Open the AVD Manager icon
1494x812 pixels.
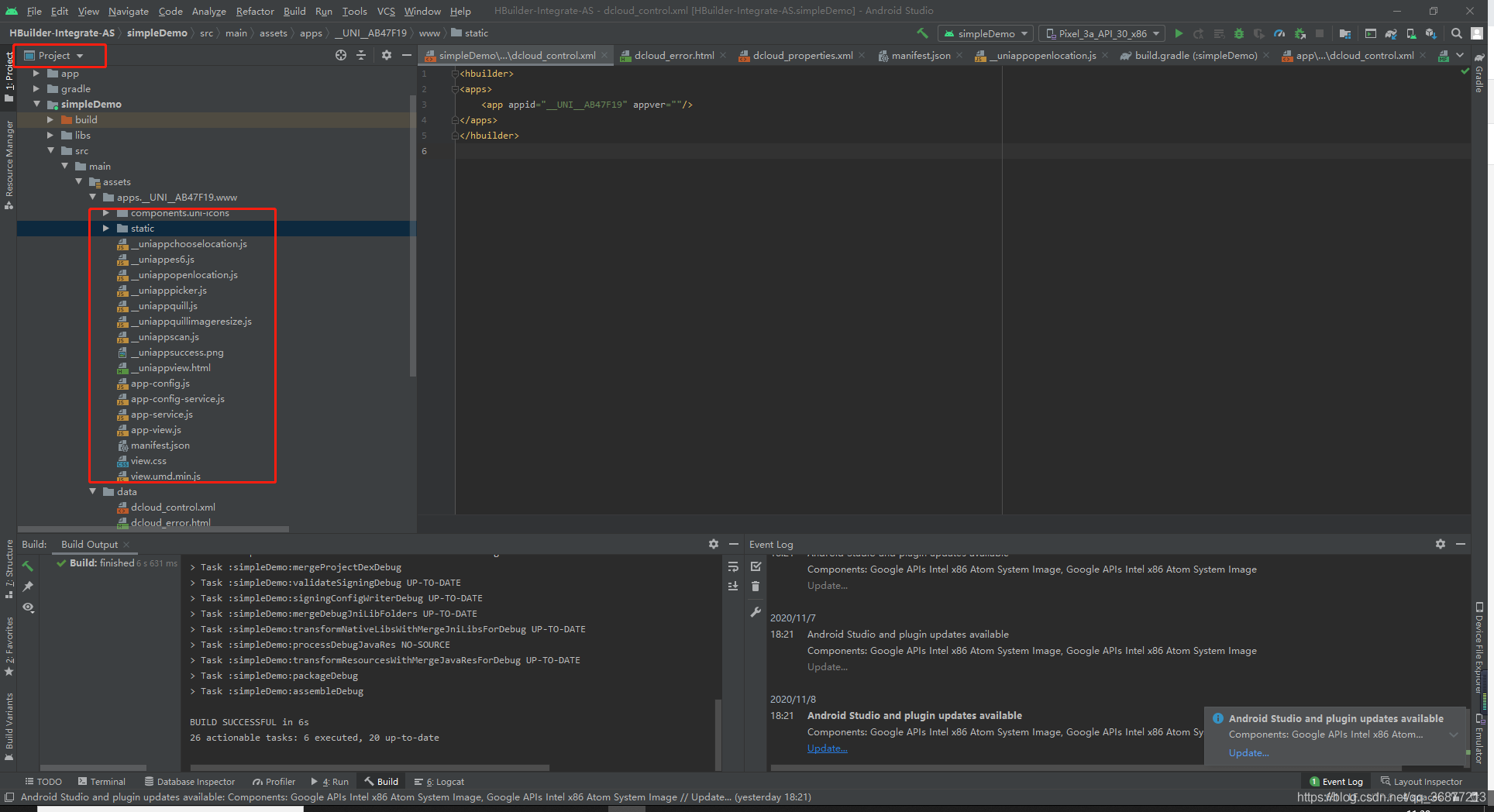pos(1411,33)
